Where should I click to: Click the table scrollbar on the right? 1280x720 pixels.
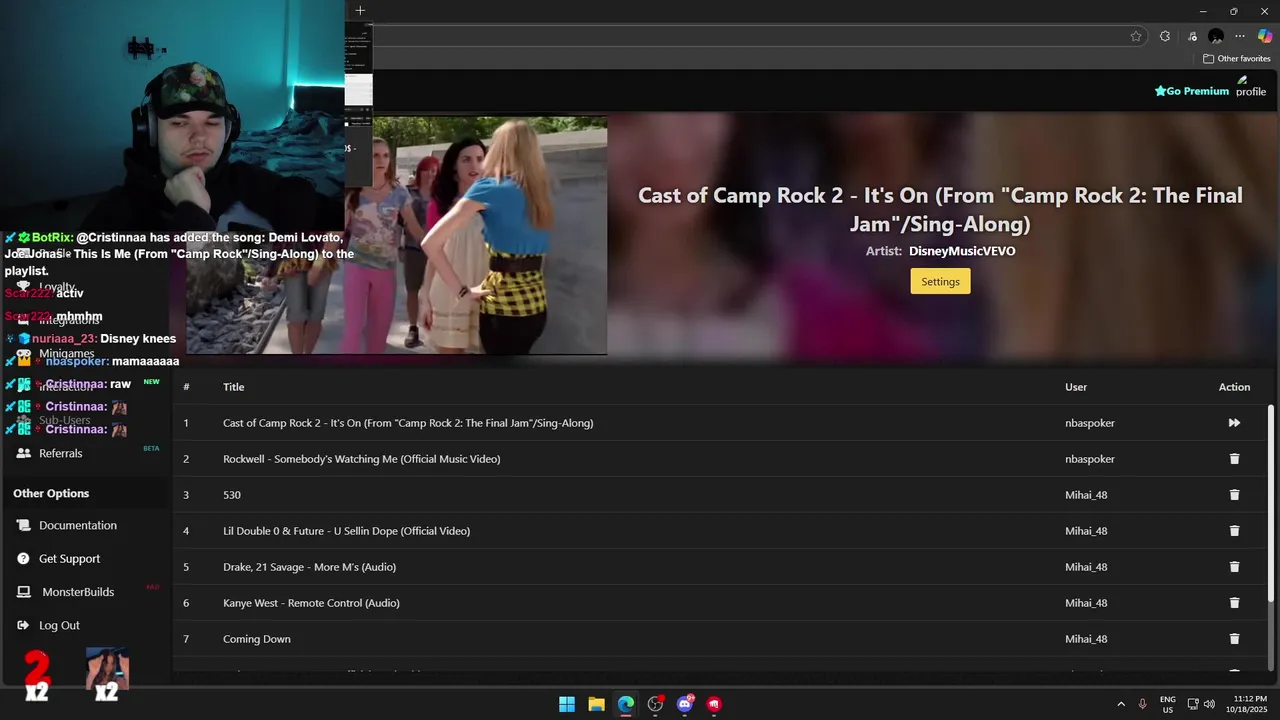(x=1271, y=504)
